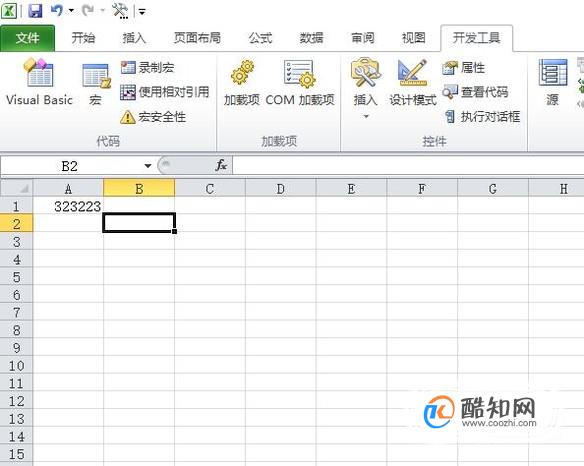Open COM 加载项 dialog
The image size is (584, 466).
point(300,83)
